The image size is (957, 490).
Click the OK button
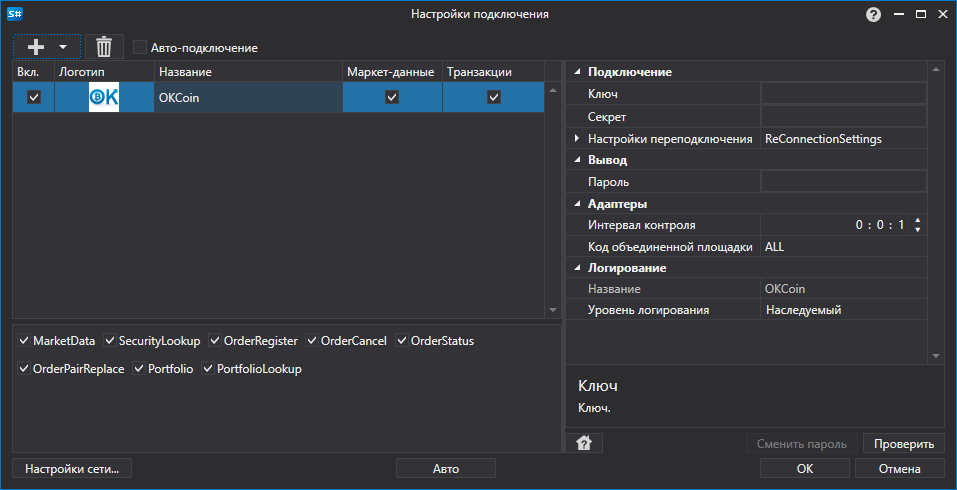[804, 469]
